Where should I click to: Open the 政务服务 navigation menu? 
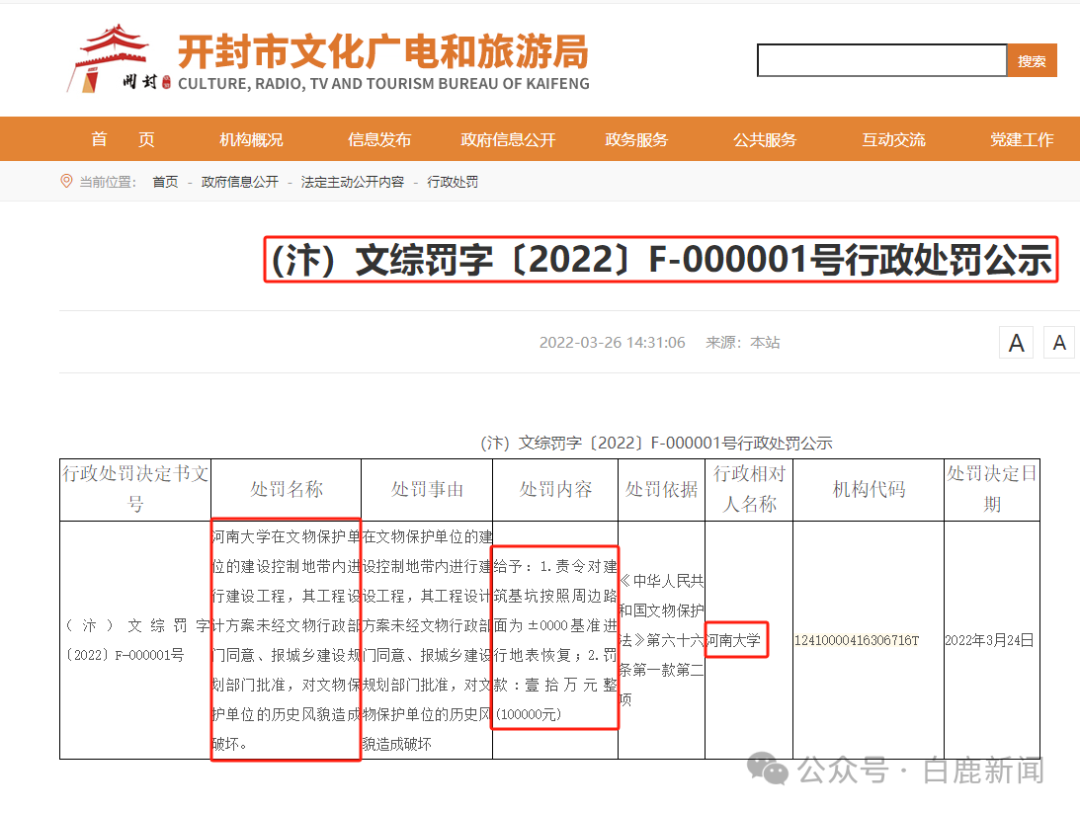pos(636,139)
